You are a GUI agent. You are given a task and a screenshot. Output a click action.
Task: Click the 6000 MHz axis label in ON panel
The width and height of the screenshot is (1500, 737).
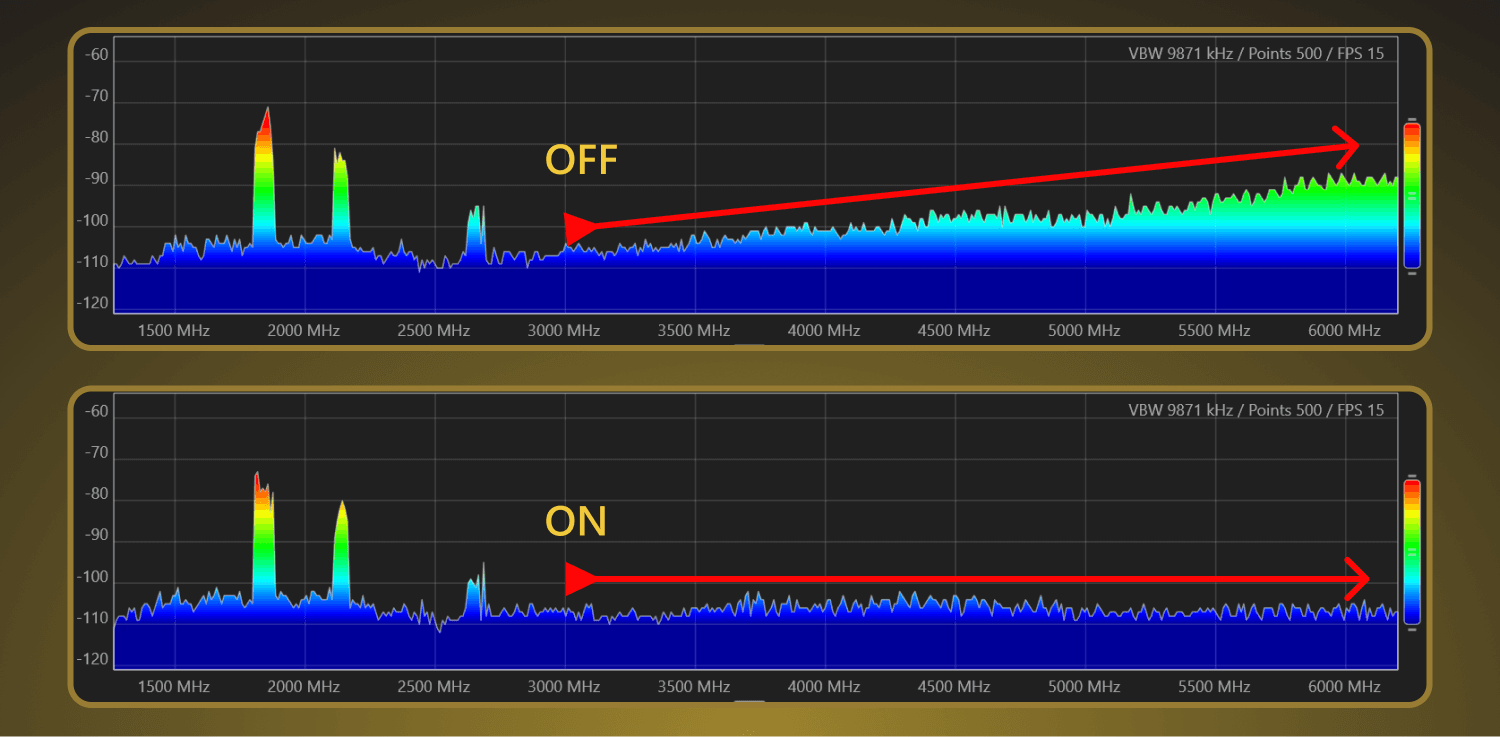coord(1344,687)
